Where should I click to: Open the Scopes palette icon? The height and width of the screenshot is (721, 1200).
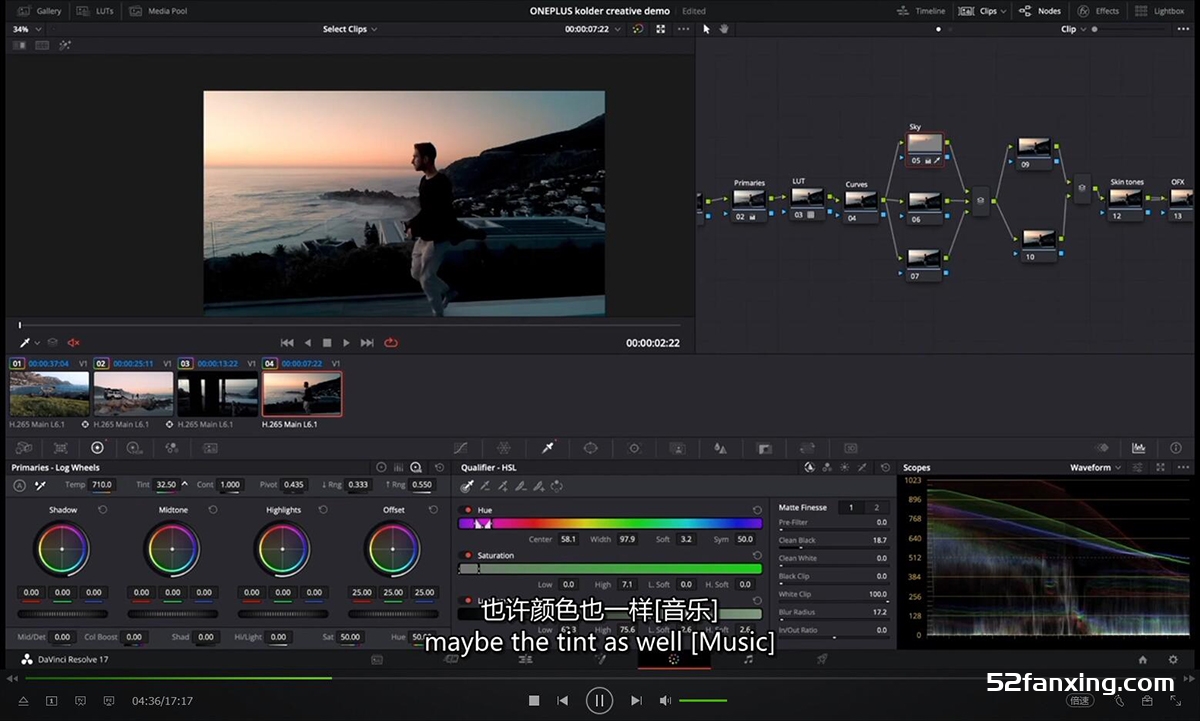point(1138,448)
